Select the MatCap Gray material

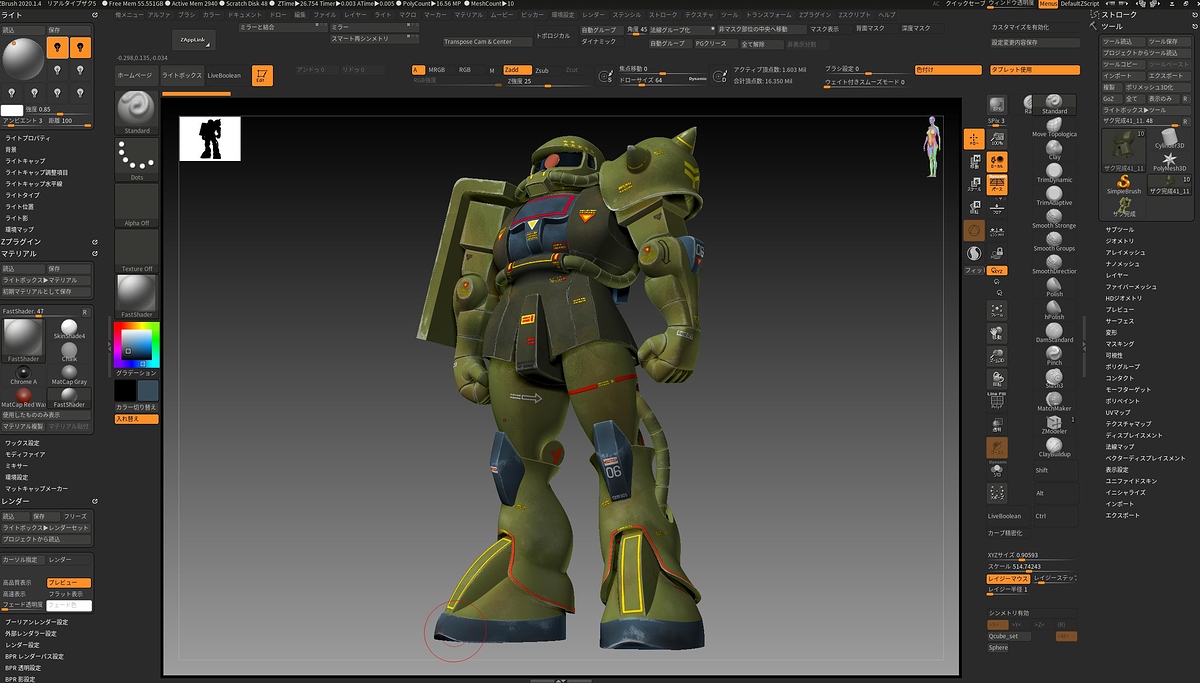(69, 374)
